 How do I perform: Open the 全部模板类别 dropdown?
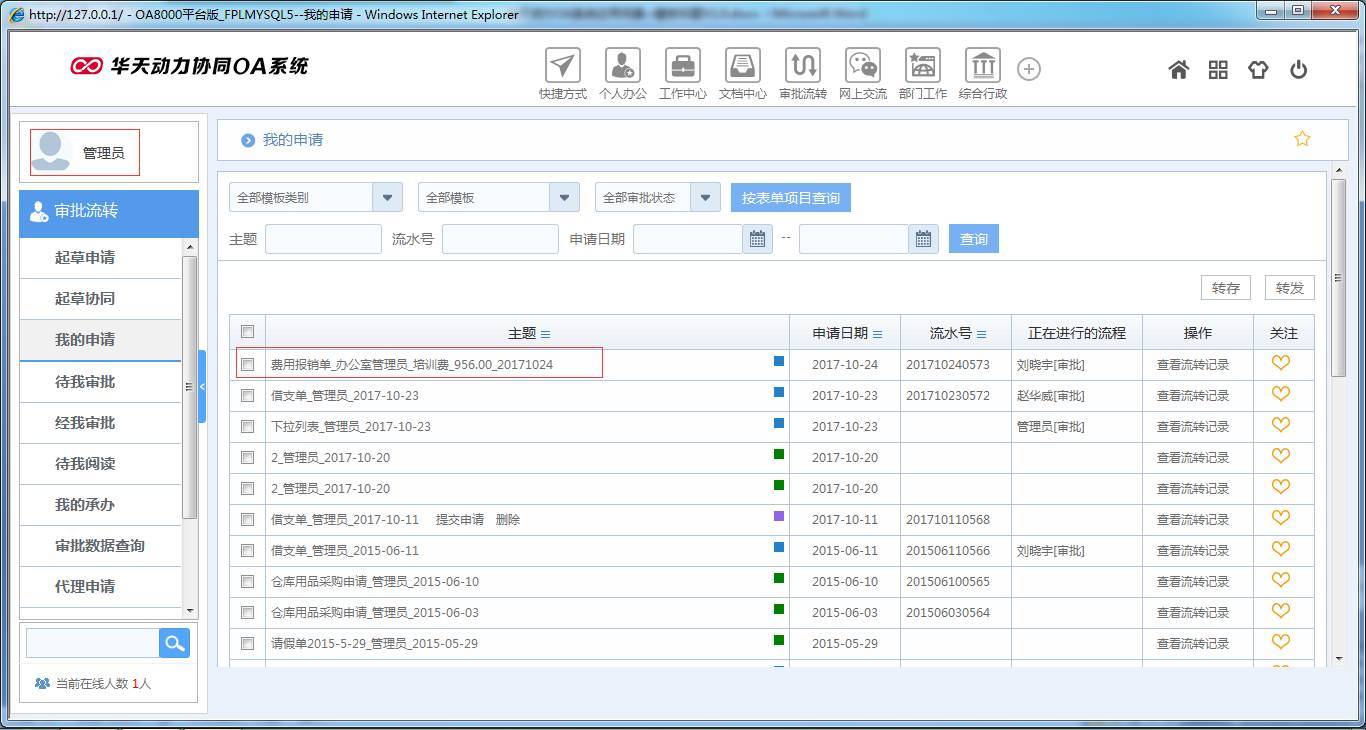387,197
